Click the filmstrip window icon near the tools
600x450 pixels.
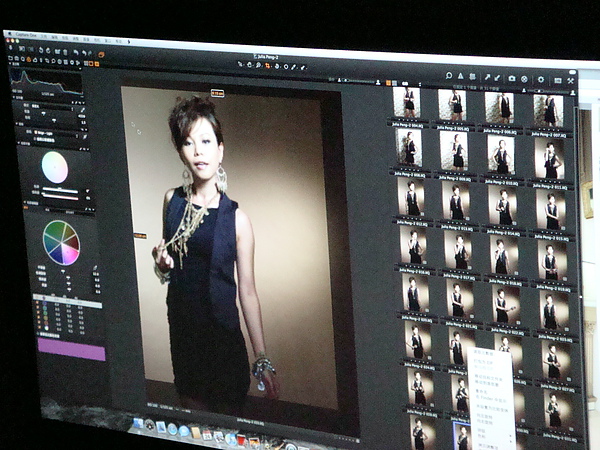(558, 80)
